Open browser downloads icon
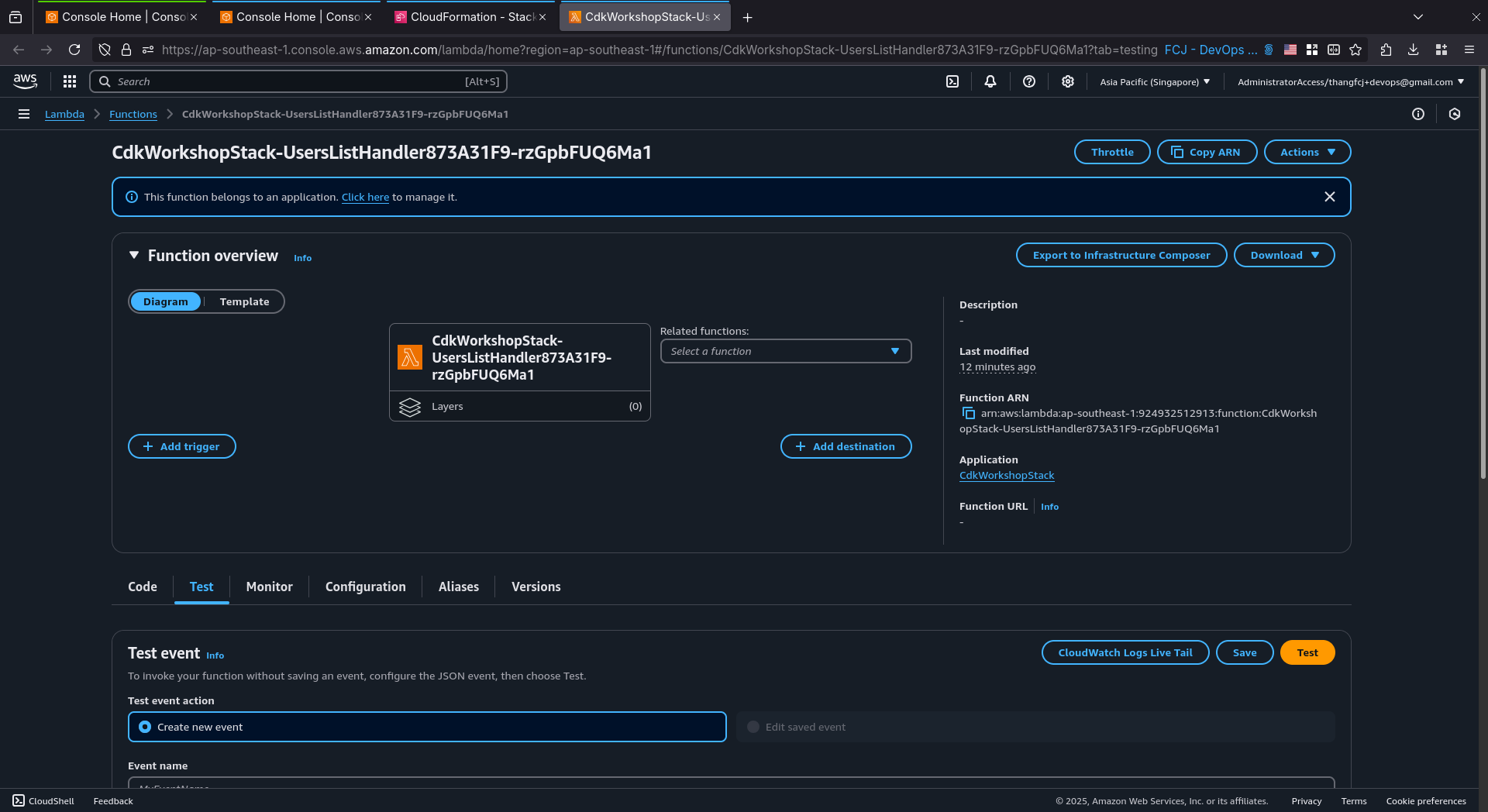Screen dimensions: 1488x812 pos(1414,50)
